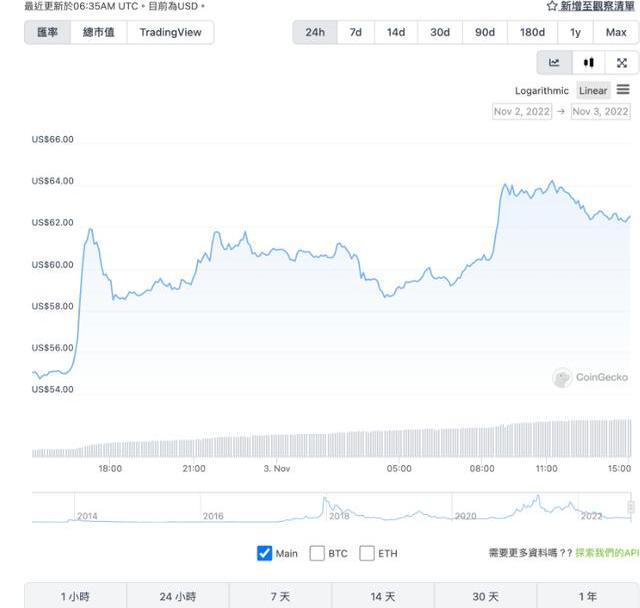Enable the BTC comparison checkbox
This screenshot has width=640, height=608.
coord(317,553)
